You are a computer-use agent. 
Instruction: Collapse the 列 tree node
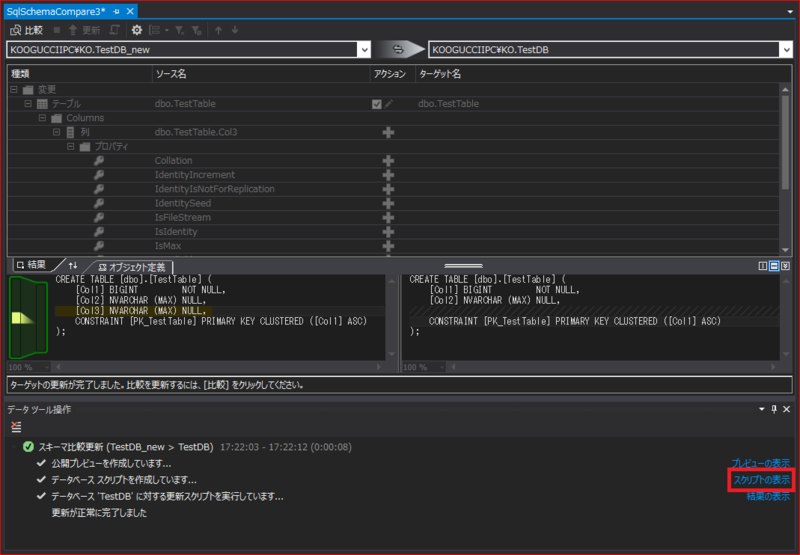[57, 132]
